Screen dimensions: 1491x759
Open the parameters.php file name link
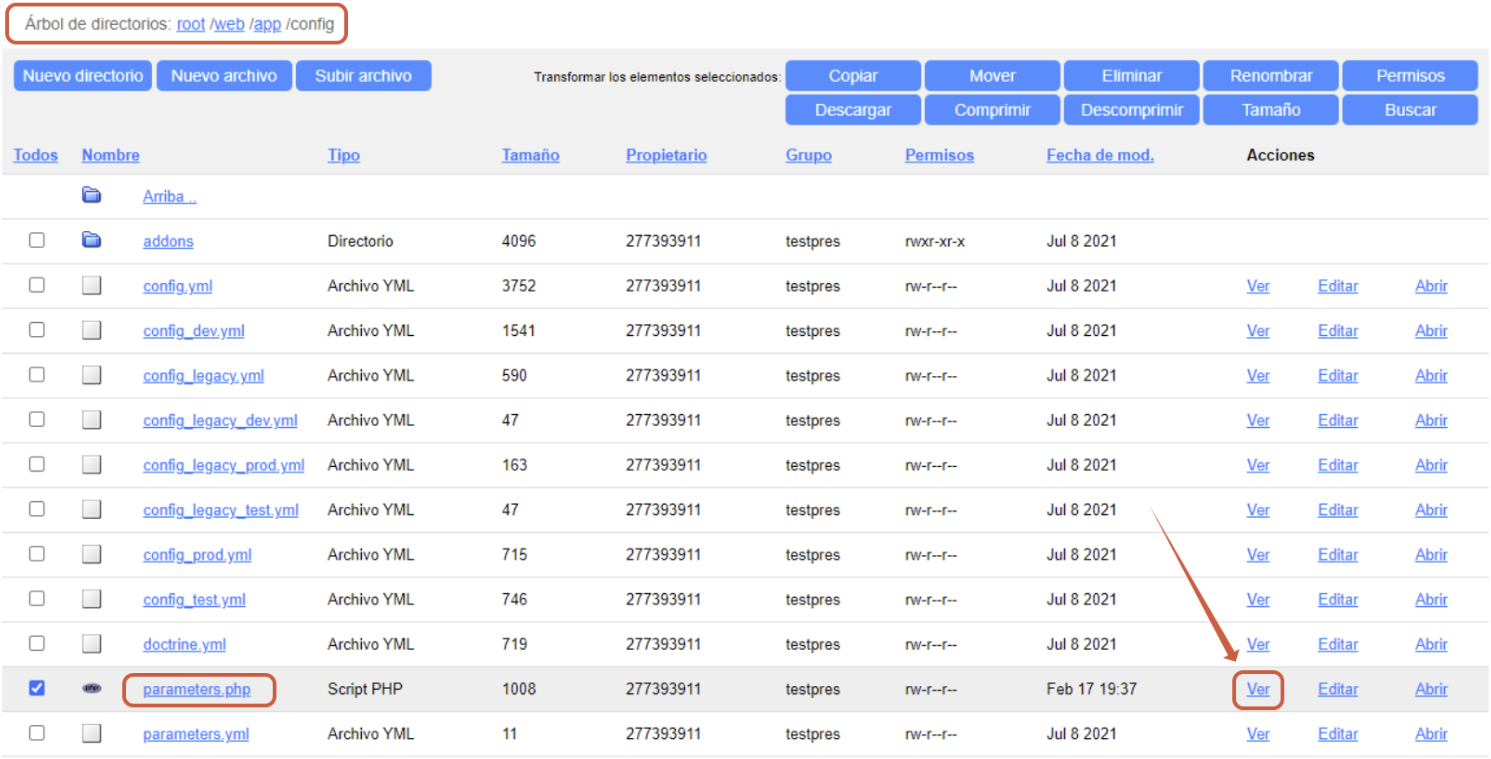(x=197, y=689)
